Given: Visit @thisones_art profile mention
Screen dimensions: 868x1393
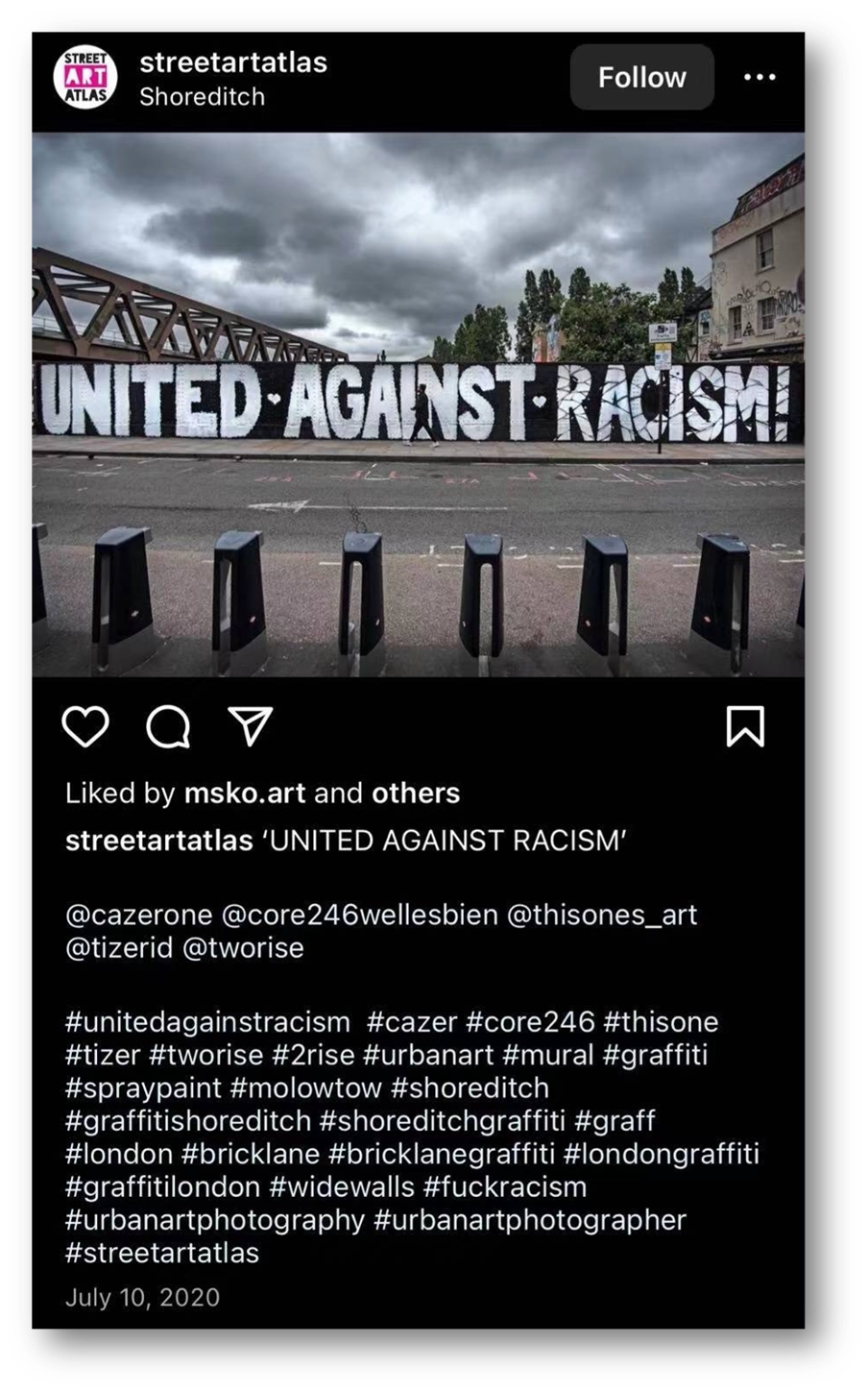Looking at the screenshot, I should pyautogui.click(x=602, y=915).
